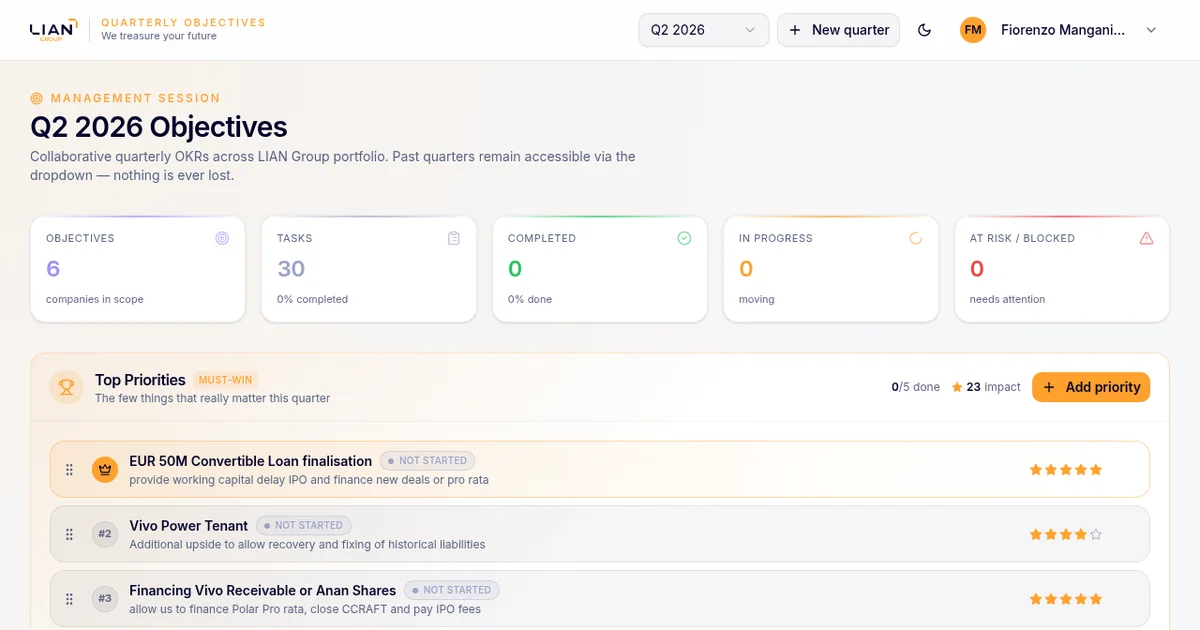Open the In Progress summary card

click(x=831, y=269)
